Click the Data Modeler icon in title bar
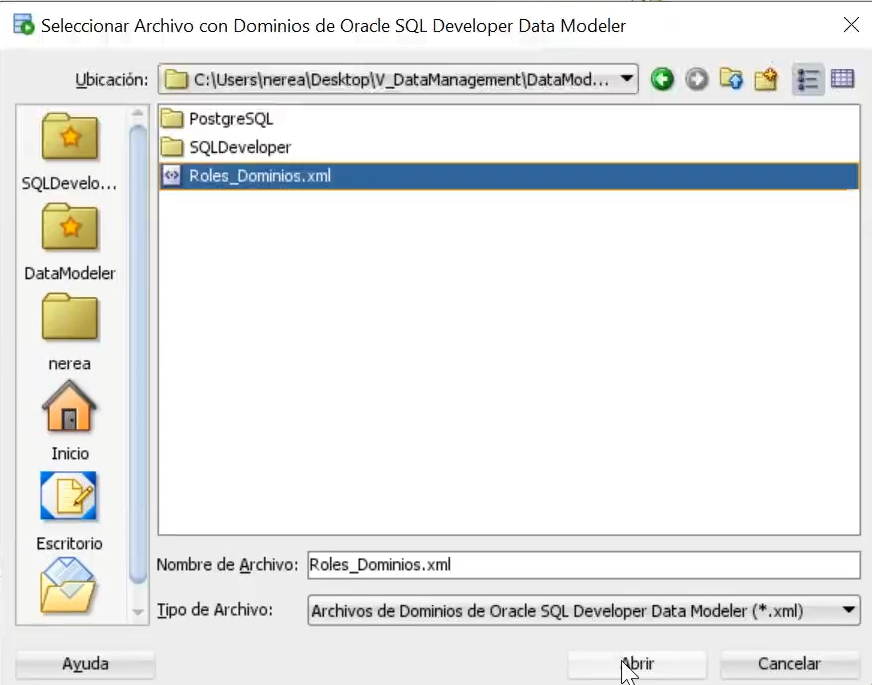872x685 pixels. click(23, 25)
